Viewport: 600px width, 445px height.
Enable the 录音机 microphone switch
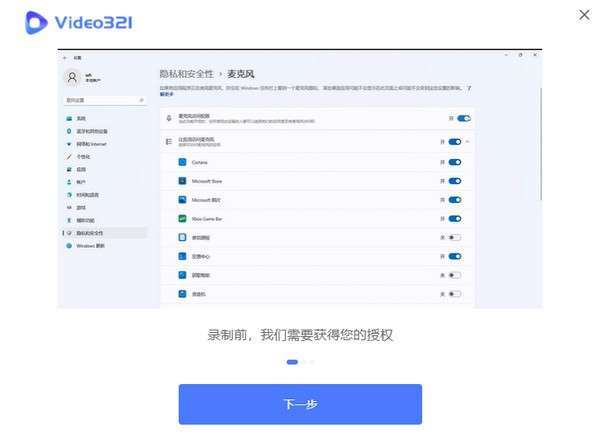coord(455,294)
